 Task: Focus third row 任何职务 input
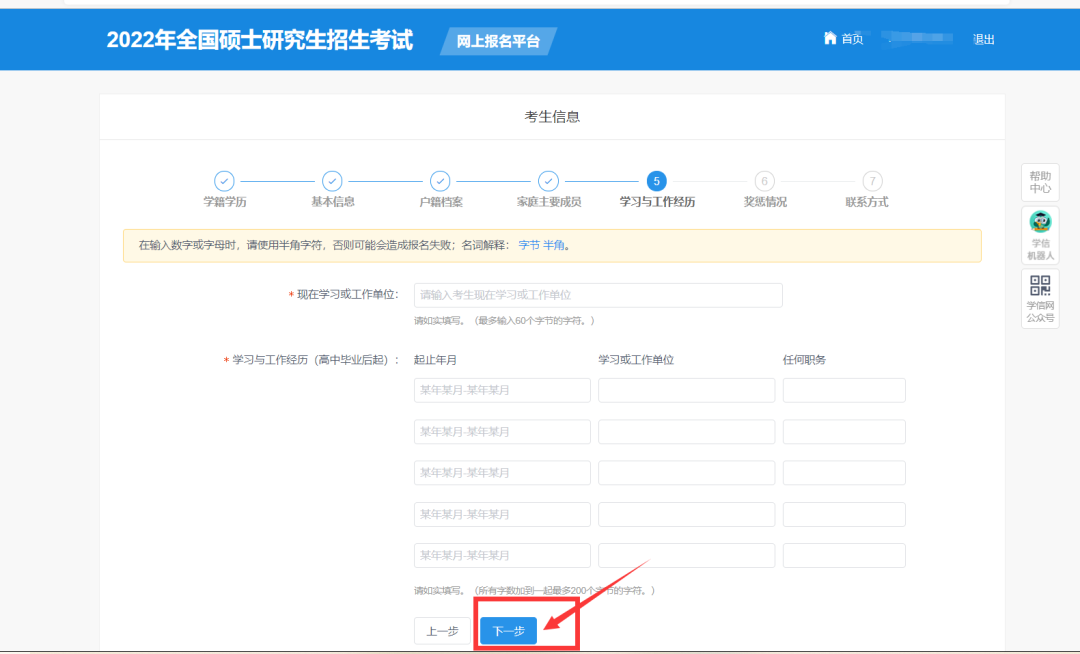[844, 473]
